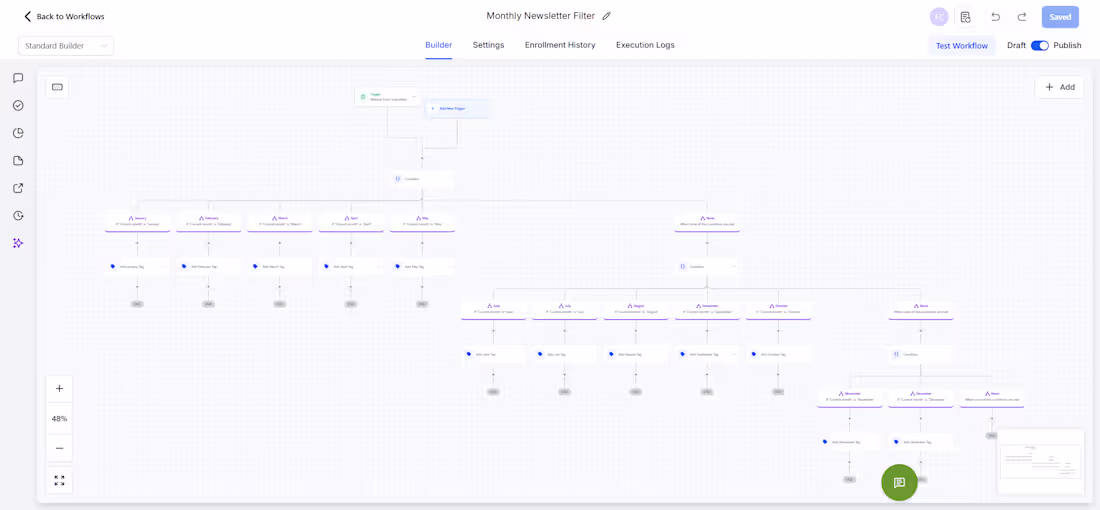Screen dimensions: 1100x510
Task: Toggle the Draft/Publish switch
Action: tap(1040, 45)
